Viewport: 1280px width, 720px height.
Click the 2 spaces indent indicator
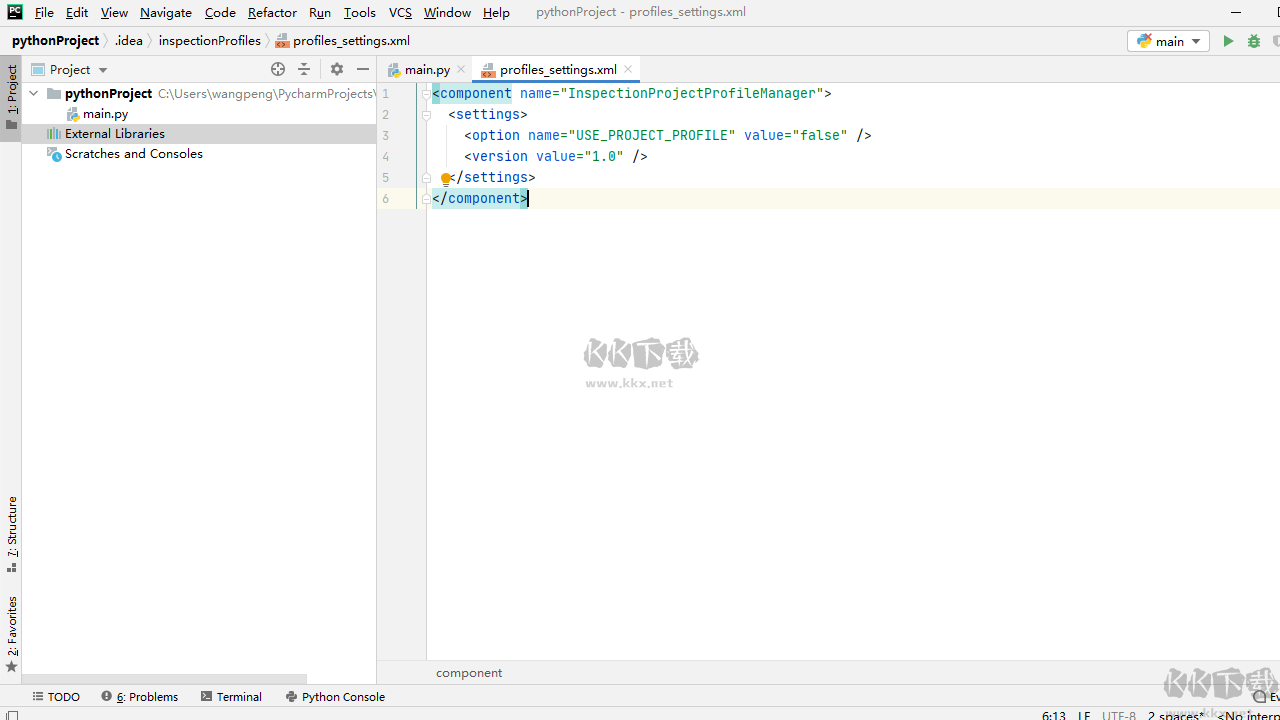(1176, 715)
